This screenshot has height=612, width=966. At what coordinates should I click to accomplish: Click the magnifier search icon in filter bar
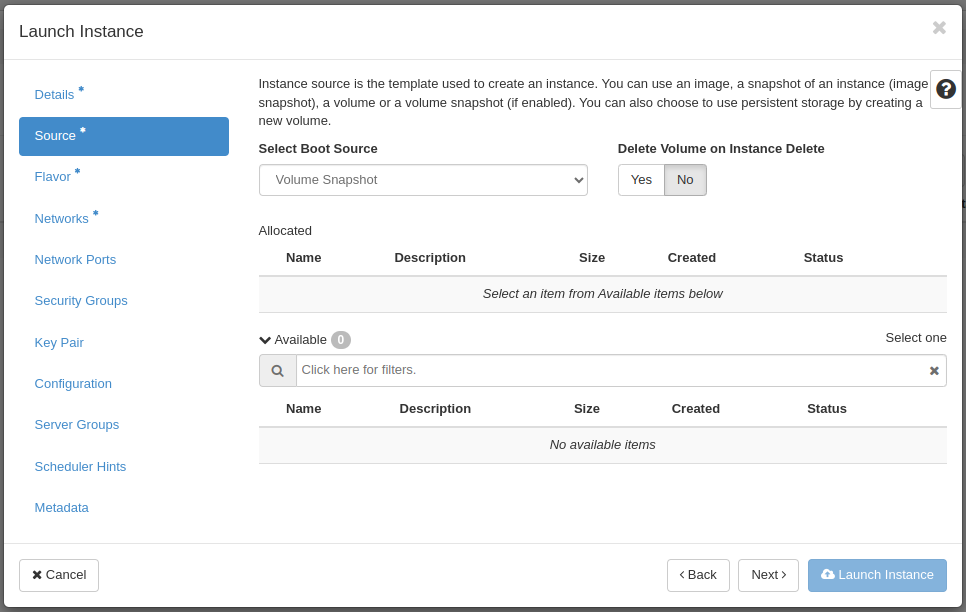point(278,370)
